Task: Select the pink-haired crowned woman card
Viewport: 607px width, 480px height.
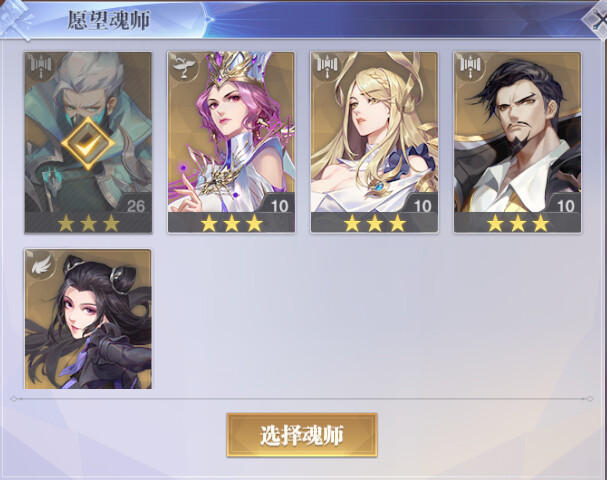Action: pos(231,142)
